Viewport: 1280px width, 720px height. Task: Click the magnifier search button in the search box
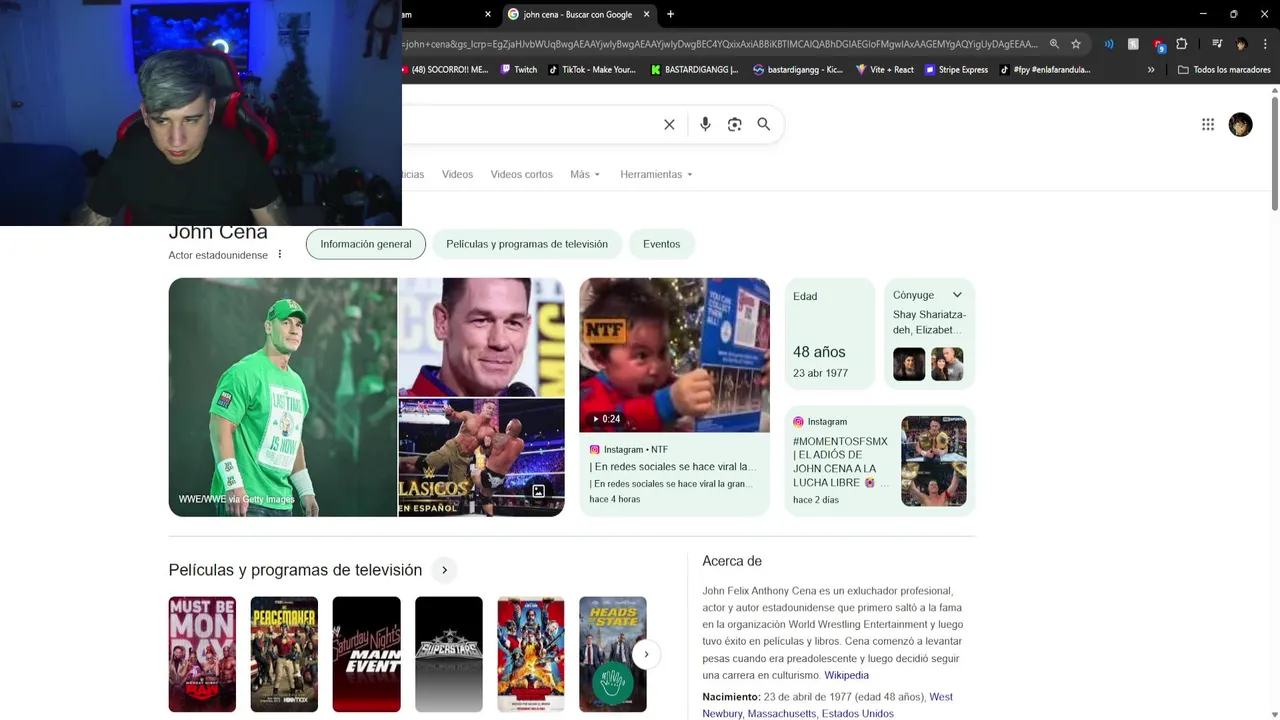click(x=764, y=124)
